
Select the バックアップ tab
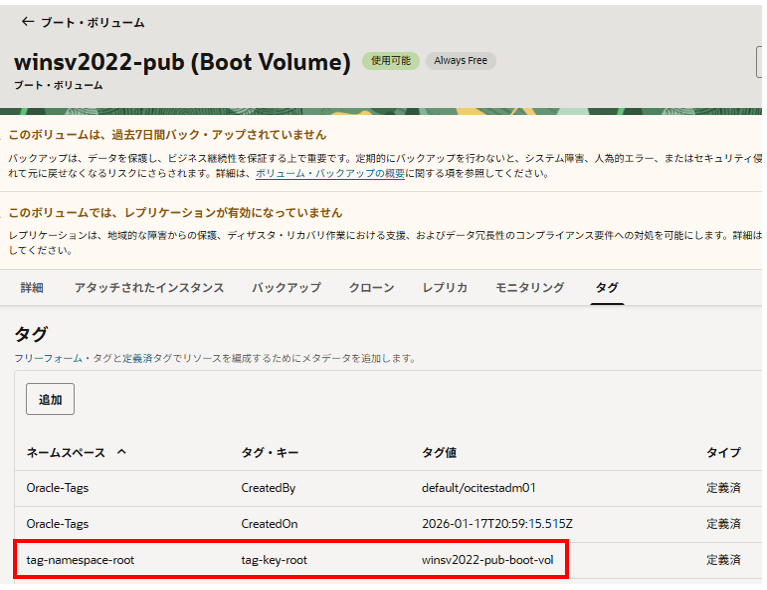coord(286,287)
